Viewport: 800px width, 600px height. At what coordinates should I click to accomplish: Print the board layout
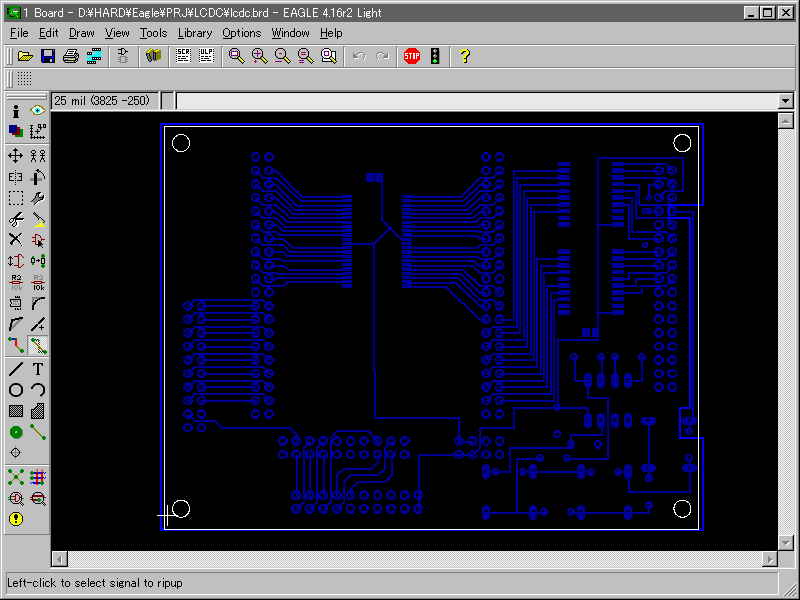[71, 56]
